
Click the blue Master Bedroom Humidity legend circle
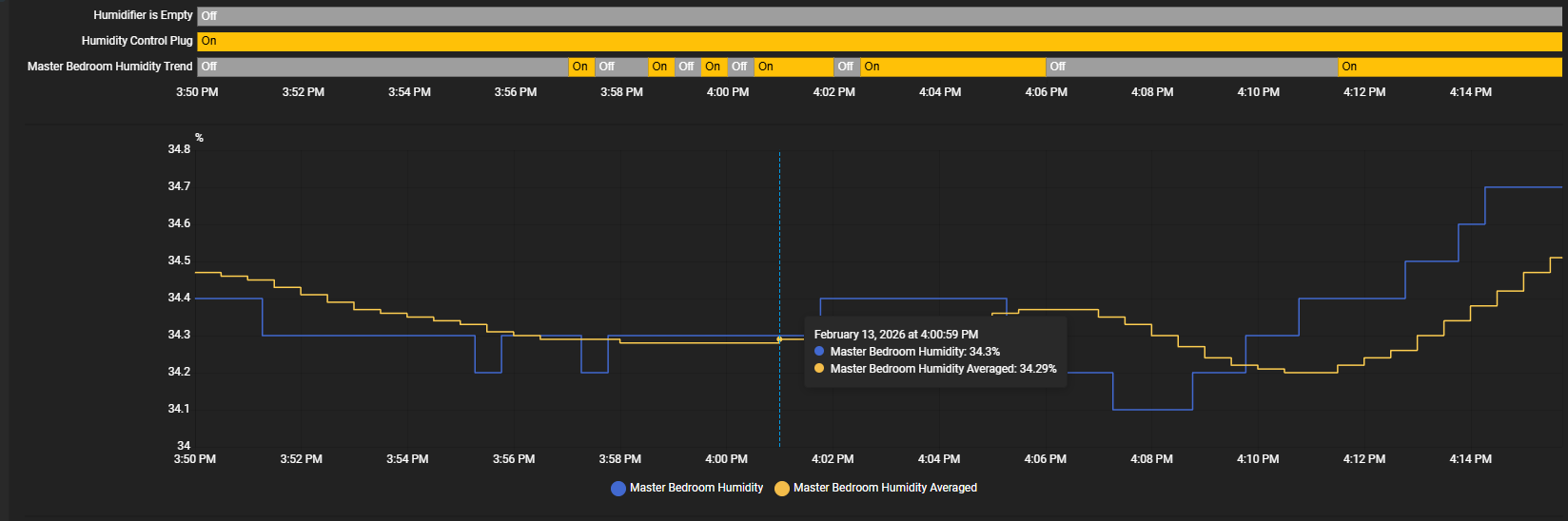618,489
